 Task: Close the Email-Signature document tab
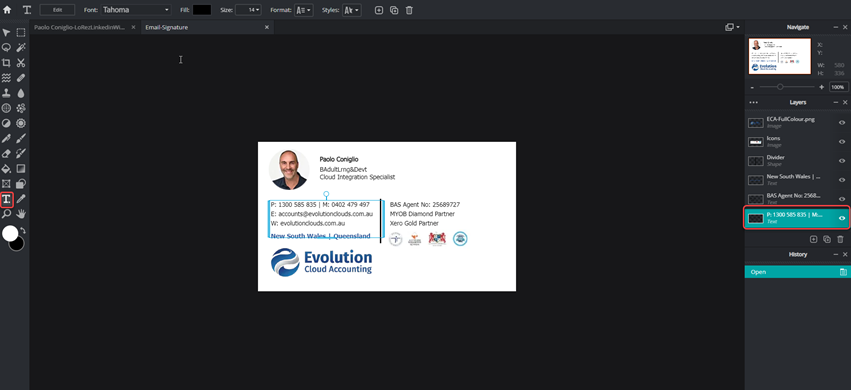pos(266,27)
